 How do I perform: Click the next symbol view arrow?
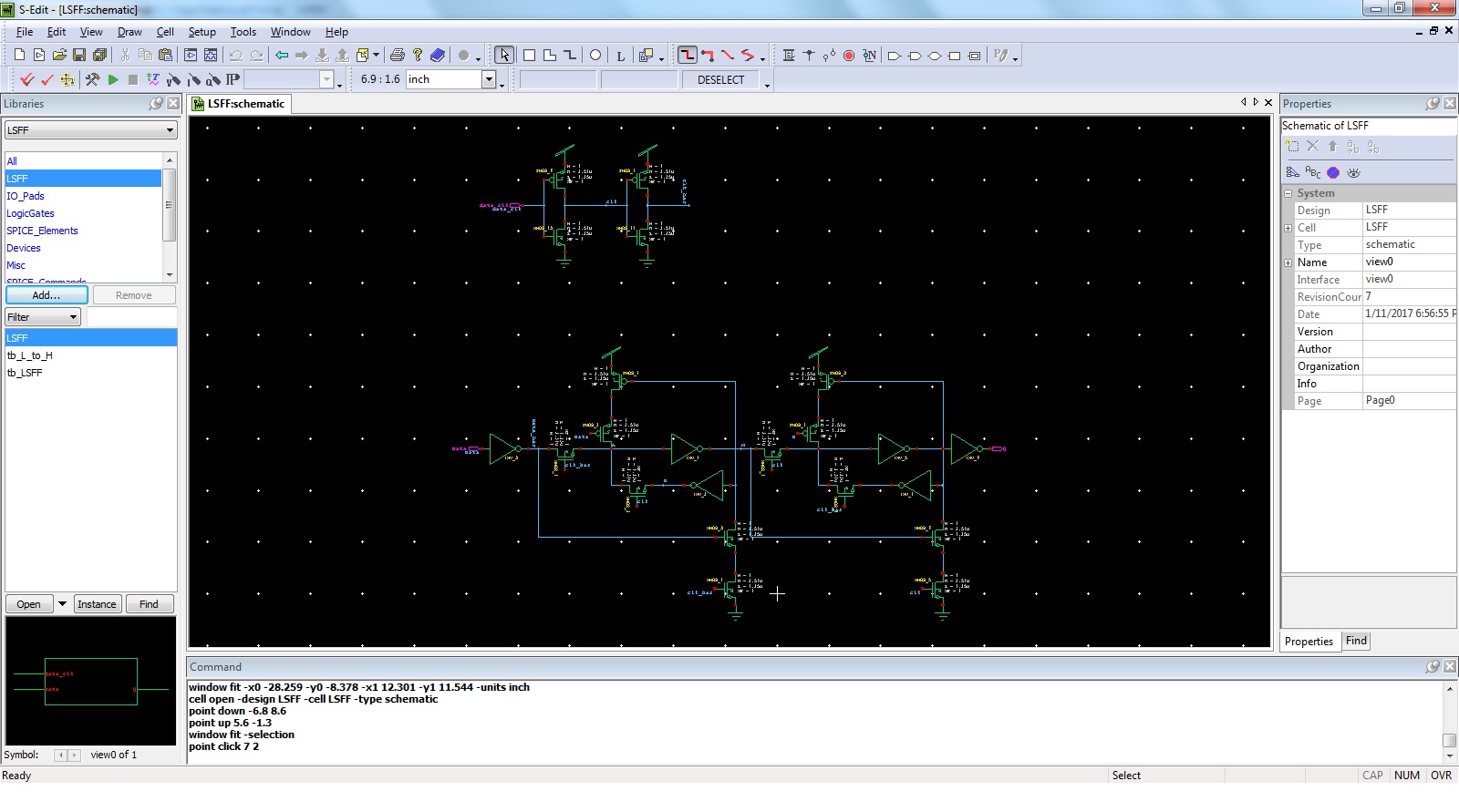pyautogui.click(x=75, y=755)
